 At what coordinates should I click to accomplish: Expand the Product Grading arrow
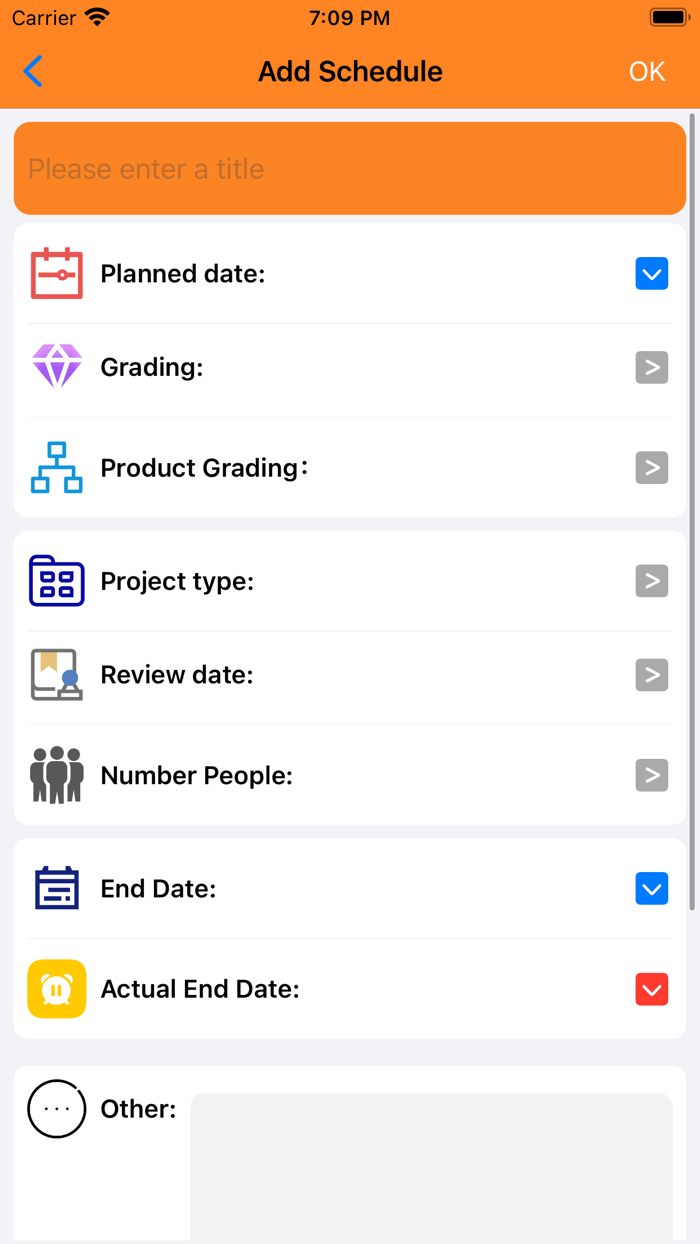click(652, 467)
